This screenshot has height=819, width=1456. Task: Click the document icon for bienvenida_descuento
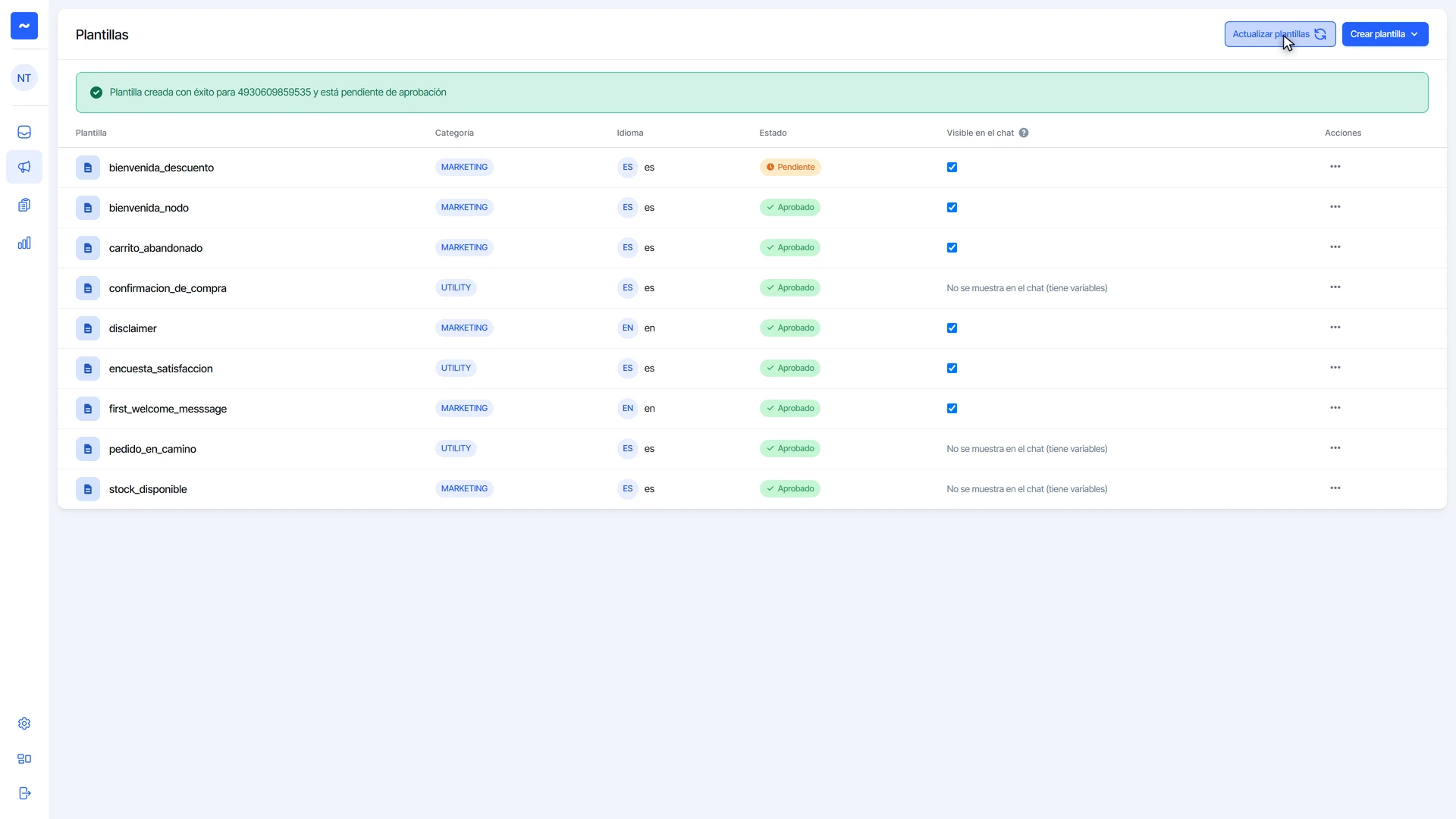88,168
